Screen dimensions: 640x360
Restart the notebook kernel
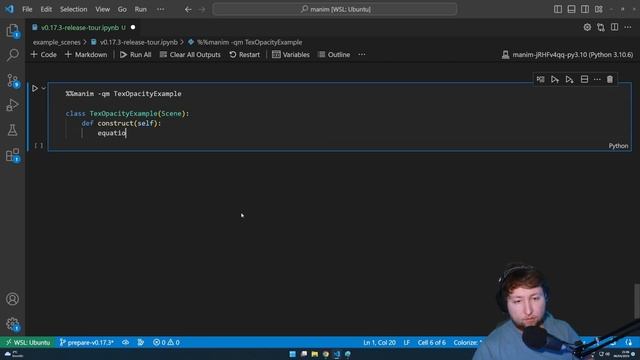coord(244,54)
